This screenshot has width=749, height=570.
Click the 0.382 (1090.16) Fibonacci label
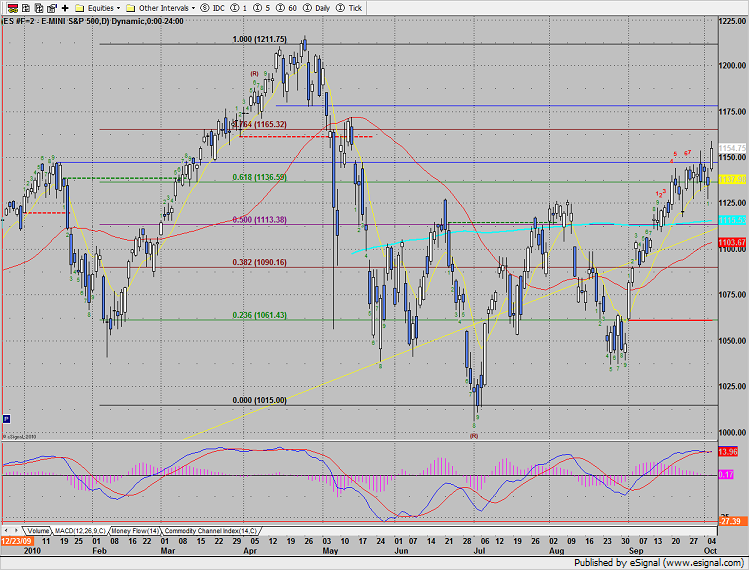[259, 262]
